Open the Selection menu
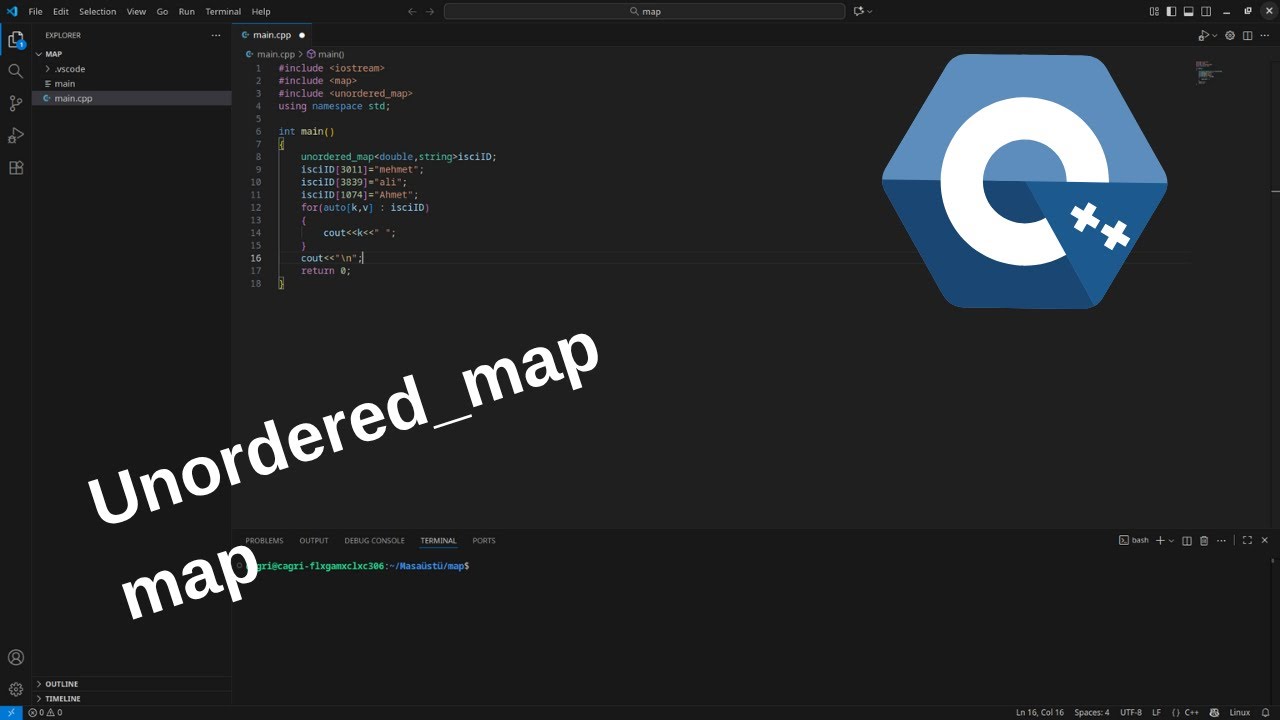1280x720 pixels. click(x=98, y=11)
